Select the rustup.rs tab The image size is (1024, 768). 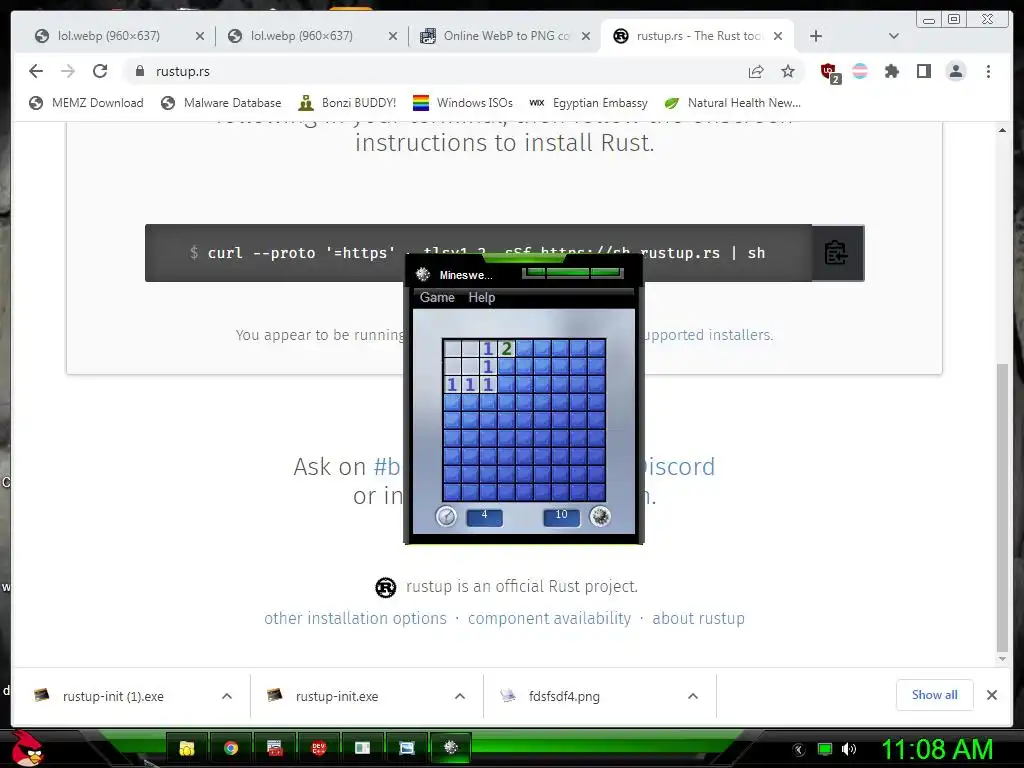point(697,36)
